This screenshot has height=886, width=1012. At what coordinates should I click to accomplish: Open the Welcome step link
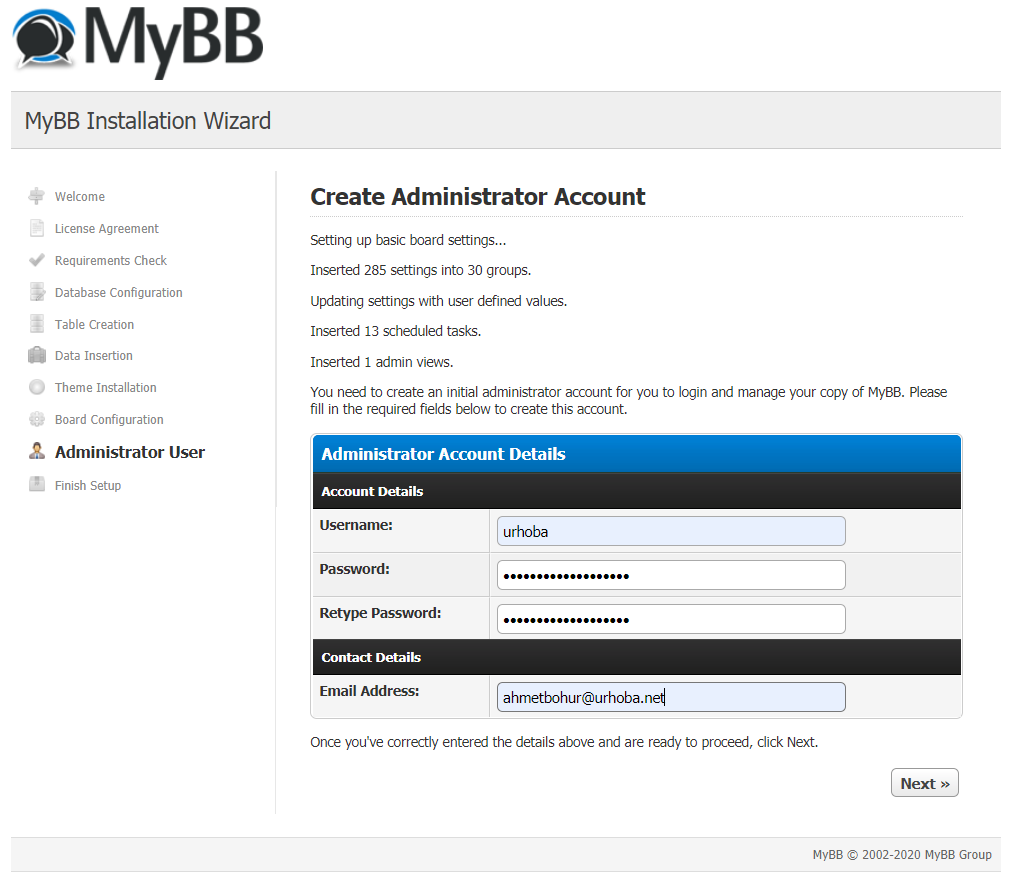point(79,196)
